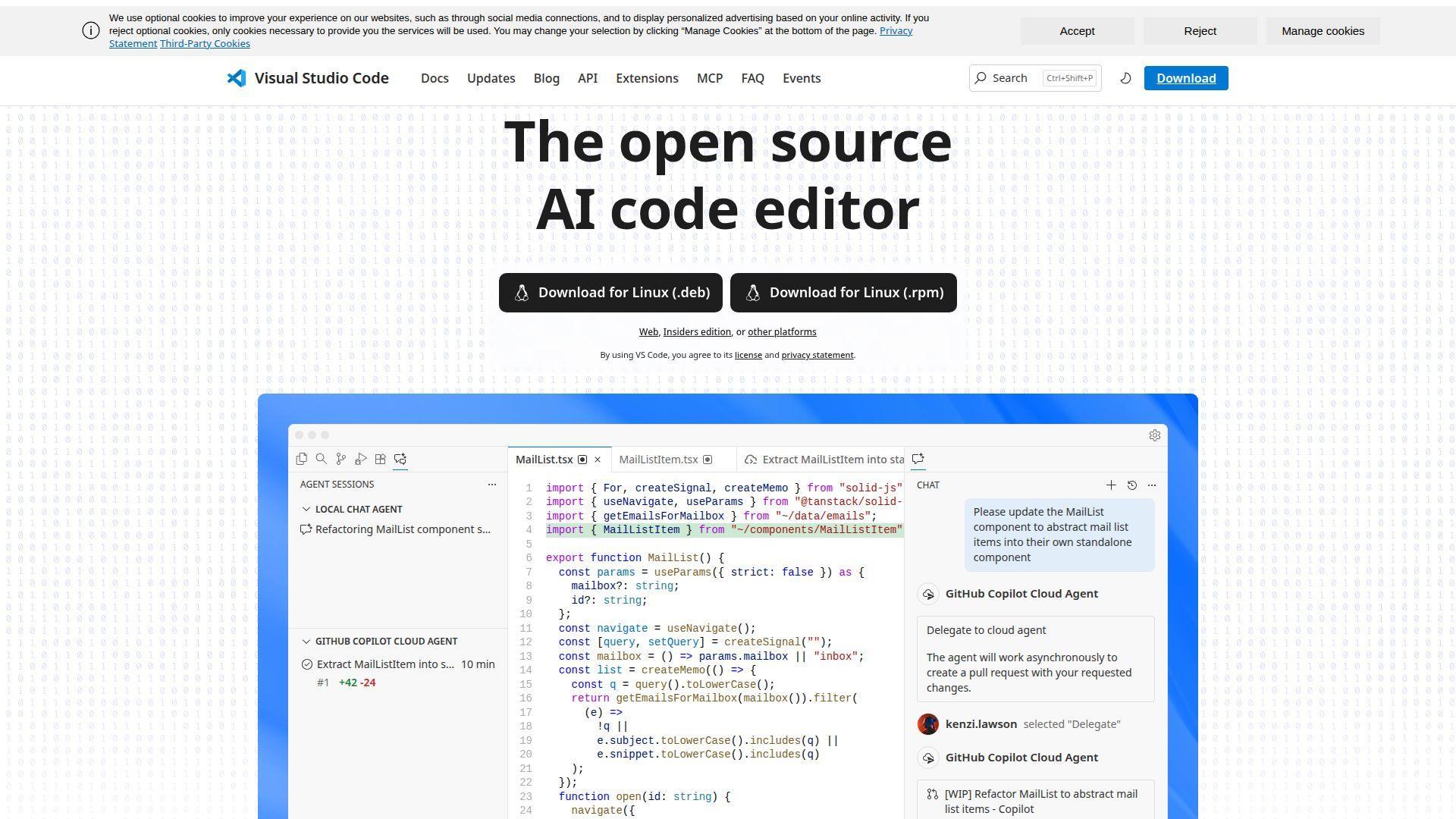Toggle dark mode with the theme icon

(1125, 77)
